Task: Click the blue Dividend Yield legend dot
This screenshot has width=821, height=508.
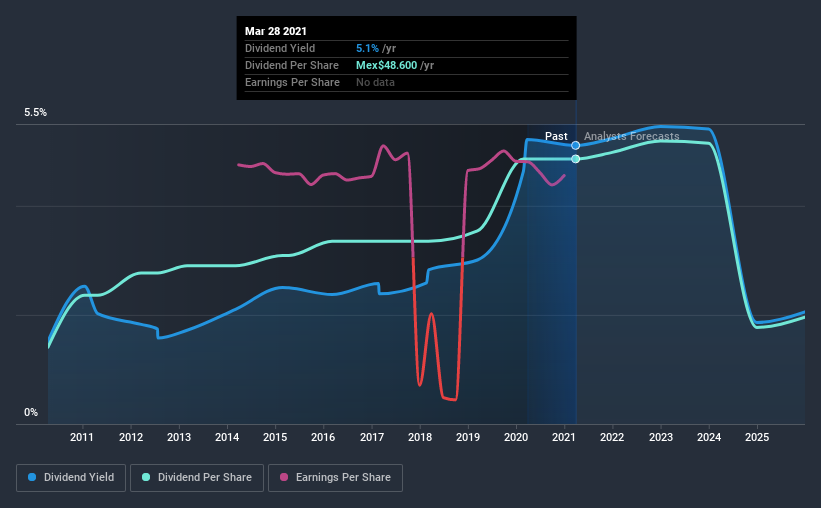Action: coord(32,477)
